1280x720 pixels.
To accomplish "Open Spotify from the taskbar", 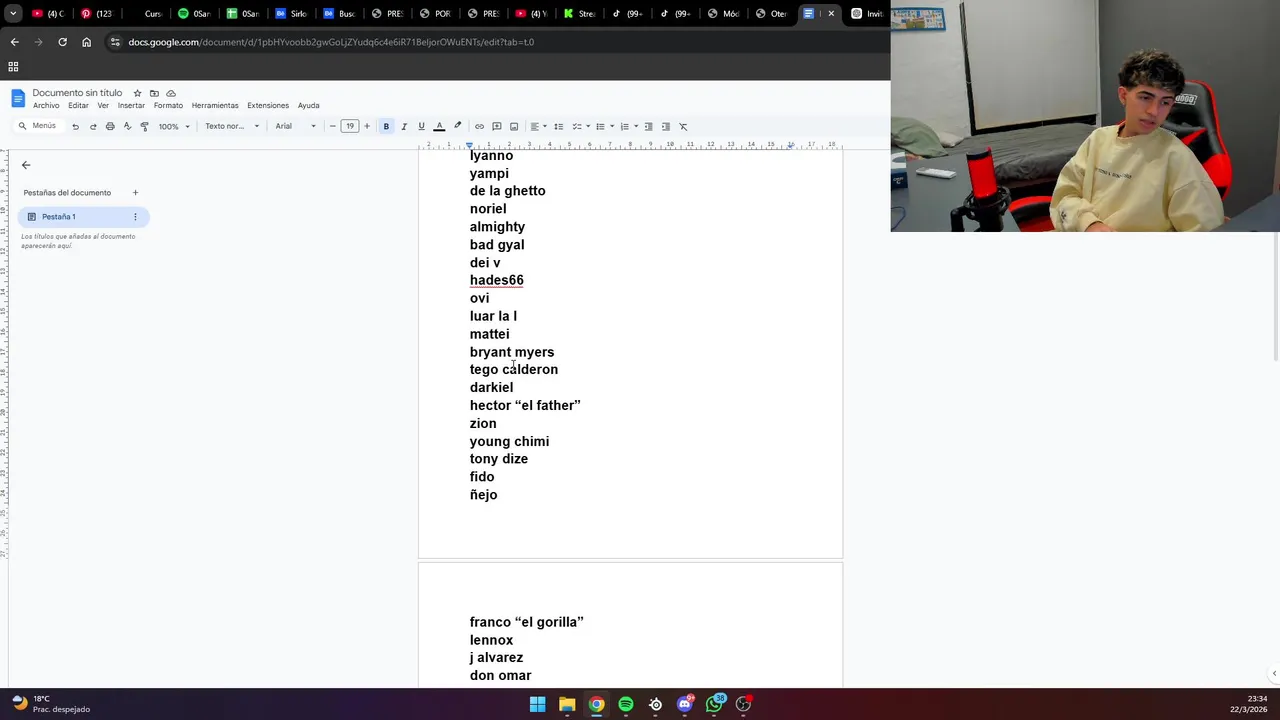I will [x=626, y=704].
